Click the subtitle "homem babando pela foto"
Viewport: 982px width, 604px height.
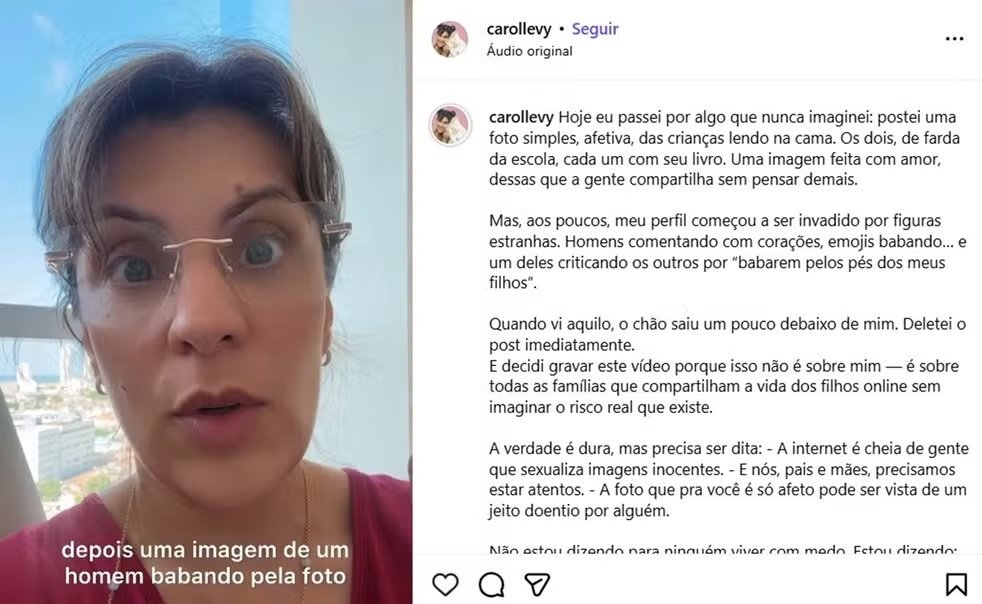205,576
